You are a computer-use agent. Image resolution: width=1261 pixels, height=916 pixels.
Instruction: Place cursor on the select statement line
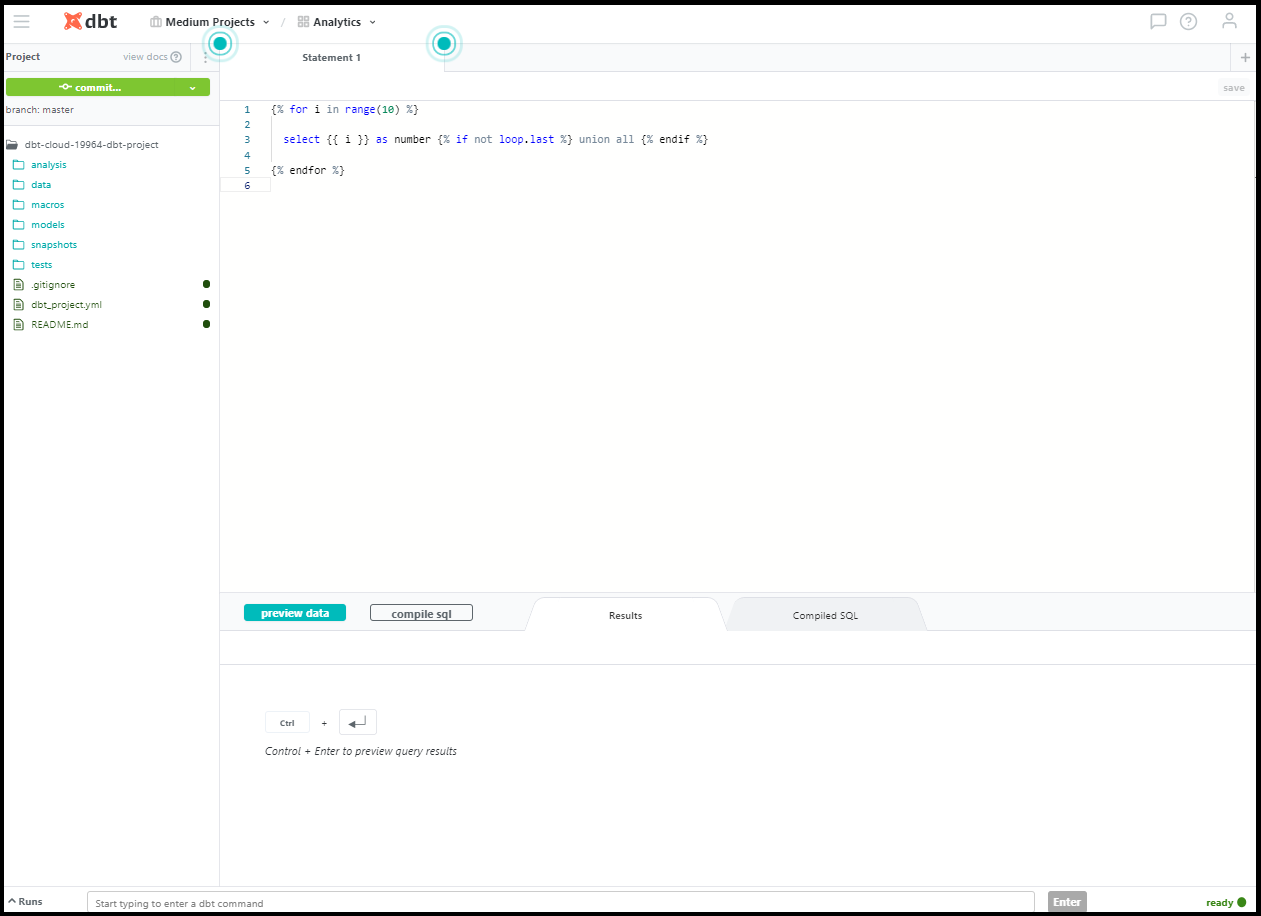pos(495,140)
